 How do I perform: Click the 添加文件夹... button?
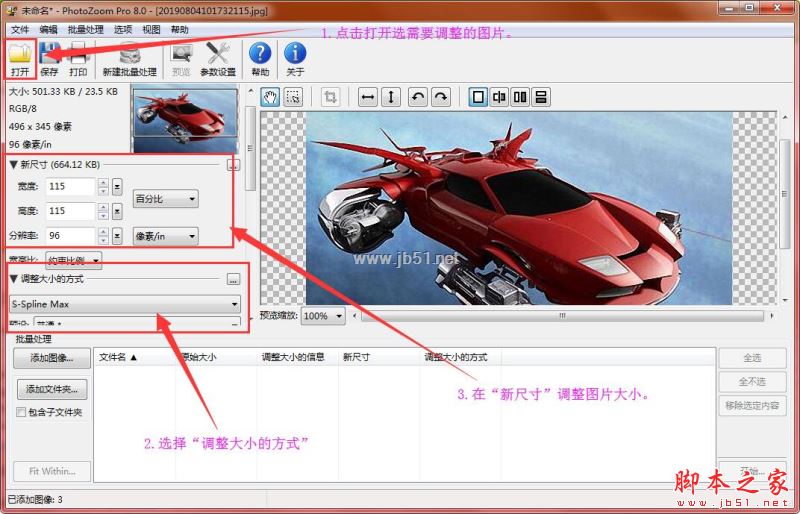[52, 389]
